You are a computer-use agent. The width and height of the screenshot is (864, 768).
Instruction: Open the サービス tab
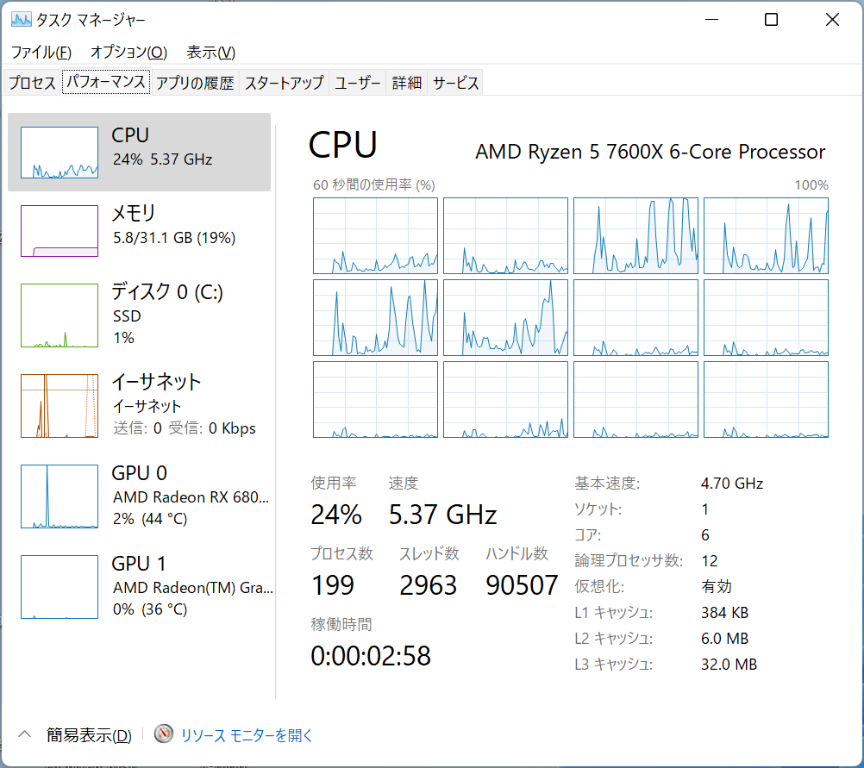[456, 83]
